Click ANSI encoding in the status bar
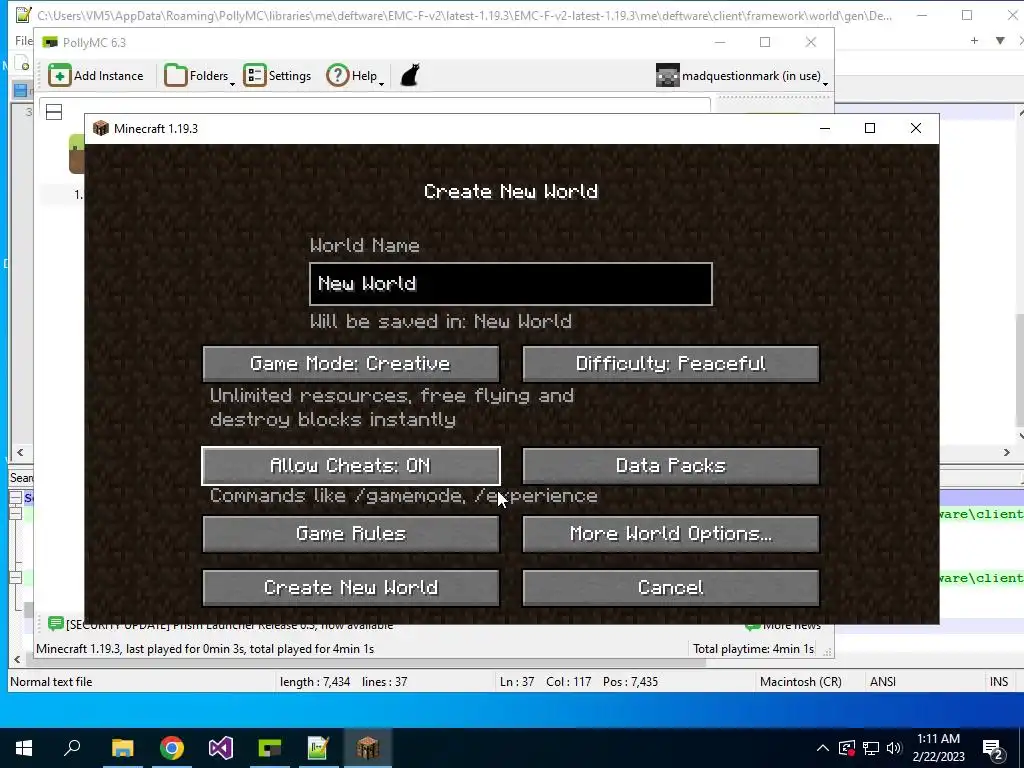The height and width of the screenshot is (768, 1024). pos(883,682)
